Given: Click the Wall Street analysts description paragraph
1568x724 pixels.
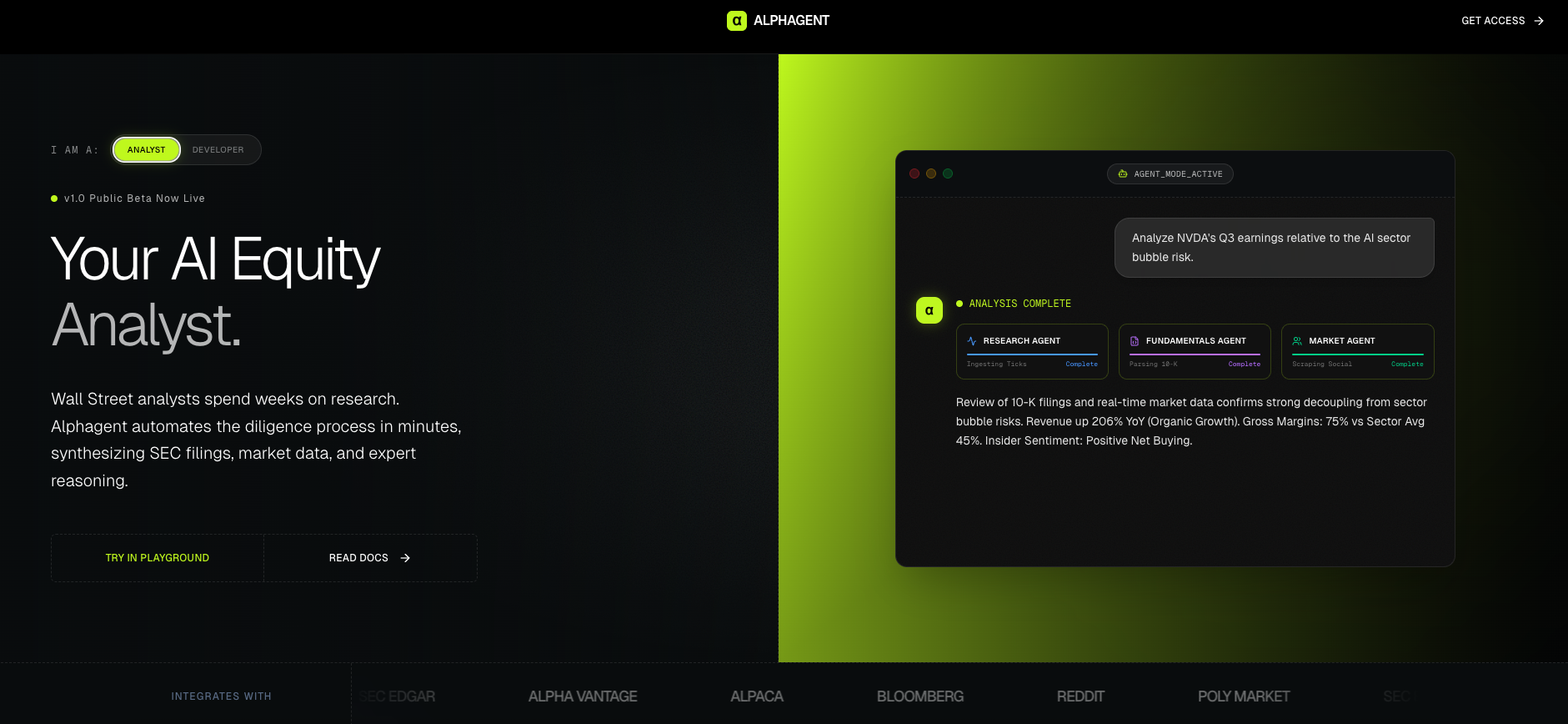Looking at the screenshot, I should pyautogui.click(x=256, y=440).
